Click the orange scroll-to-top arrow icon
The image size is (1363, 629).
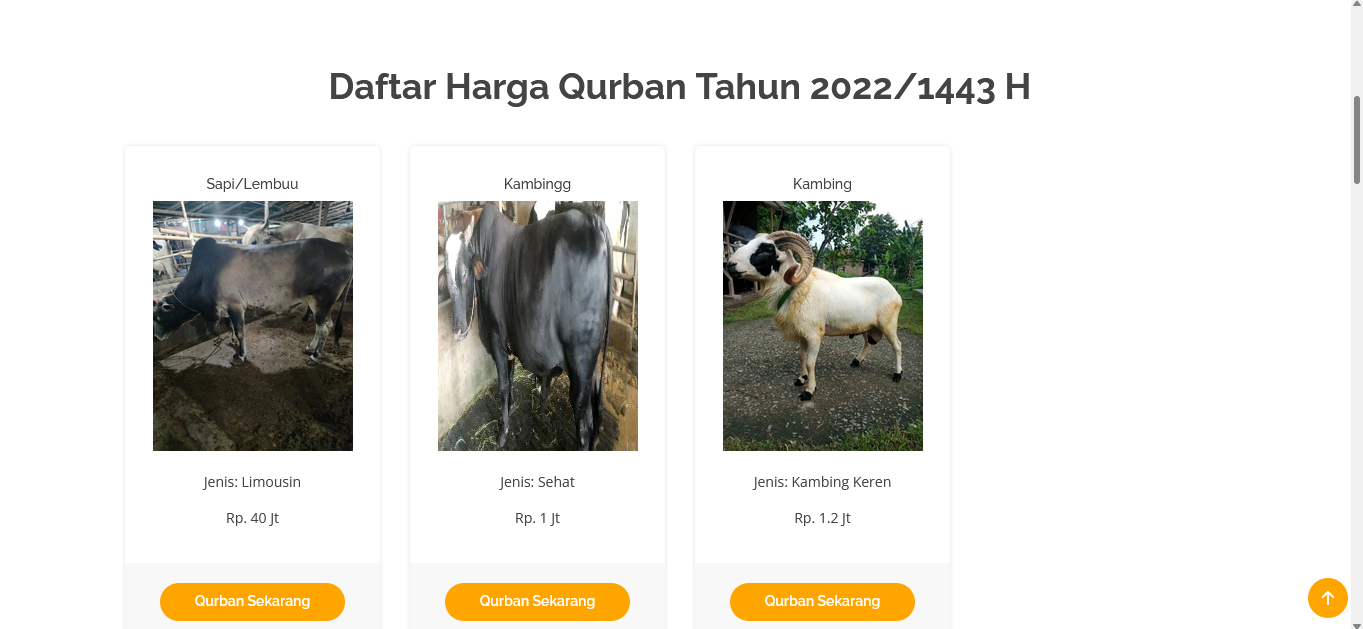[x=1327, y=598]
